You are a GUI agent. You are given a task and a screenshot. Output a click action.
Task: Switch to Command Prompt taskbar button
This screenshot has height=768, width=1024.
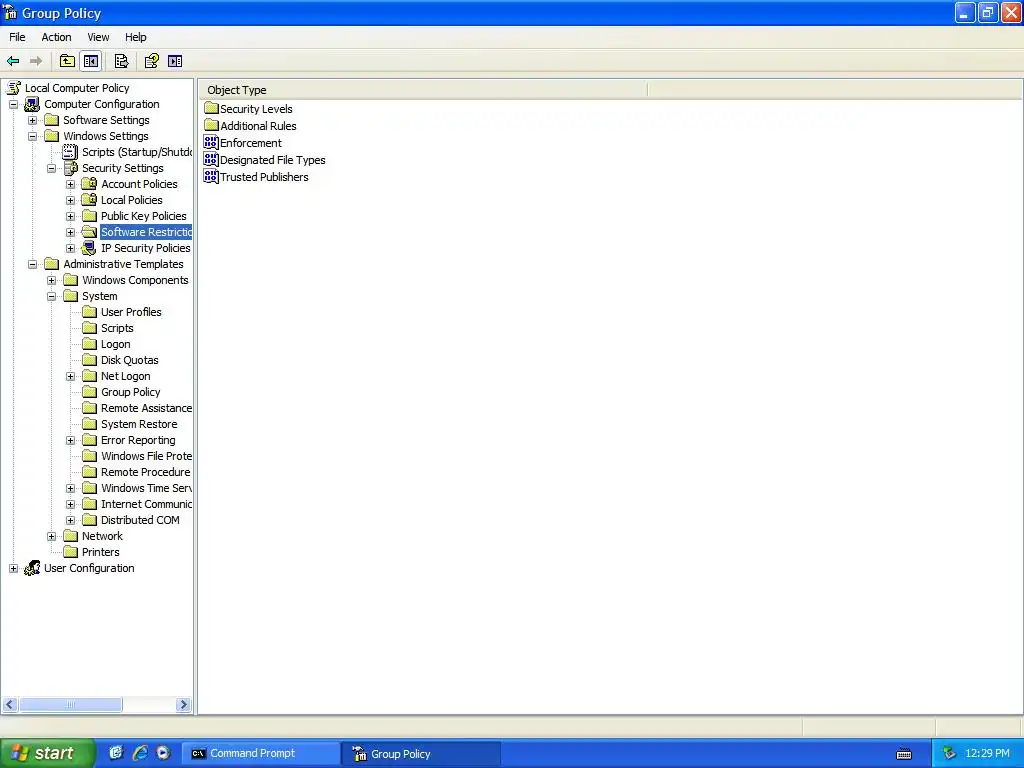pyautogui.click(x=261, y=753)
